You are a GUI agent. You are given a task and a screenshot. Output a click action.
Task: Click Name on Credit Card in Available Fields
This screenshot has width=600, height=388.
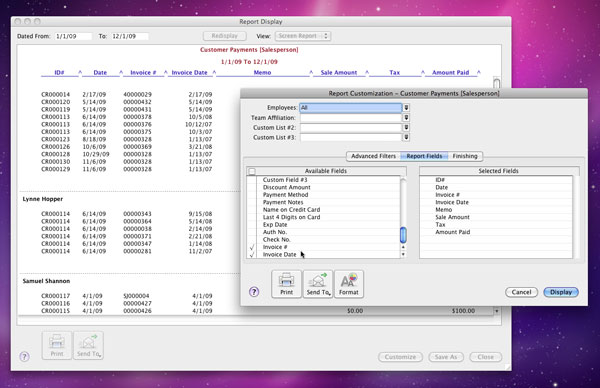click(291, 210)
